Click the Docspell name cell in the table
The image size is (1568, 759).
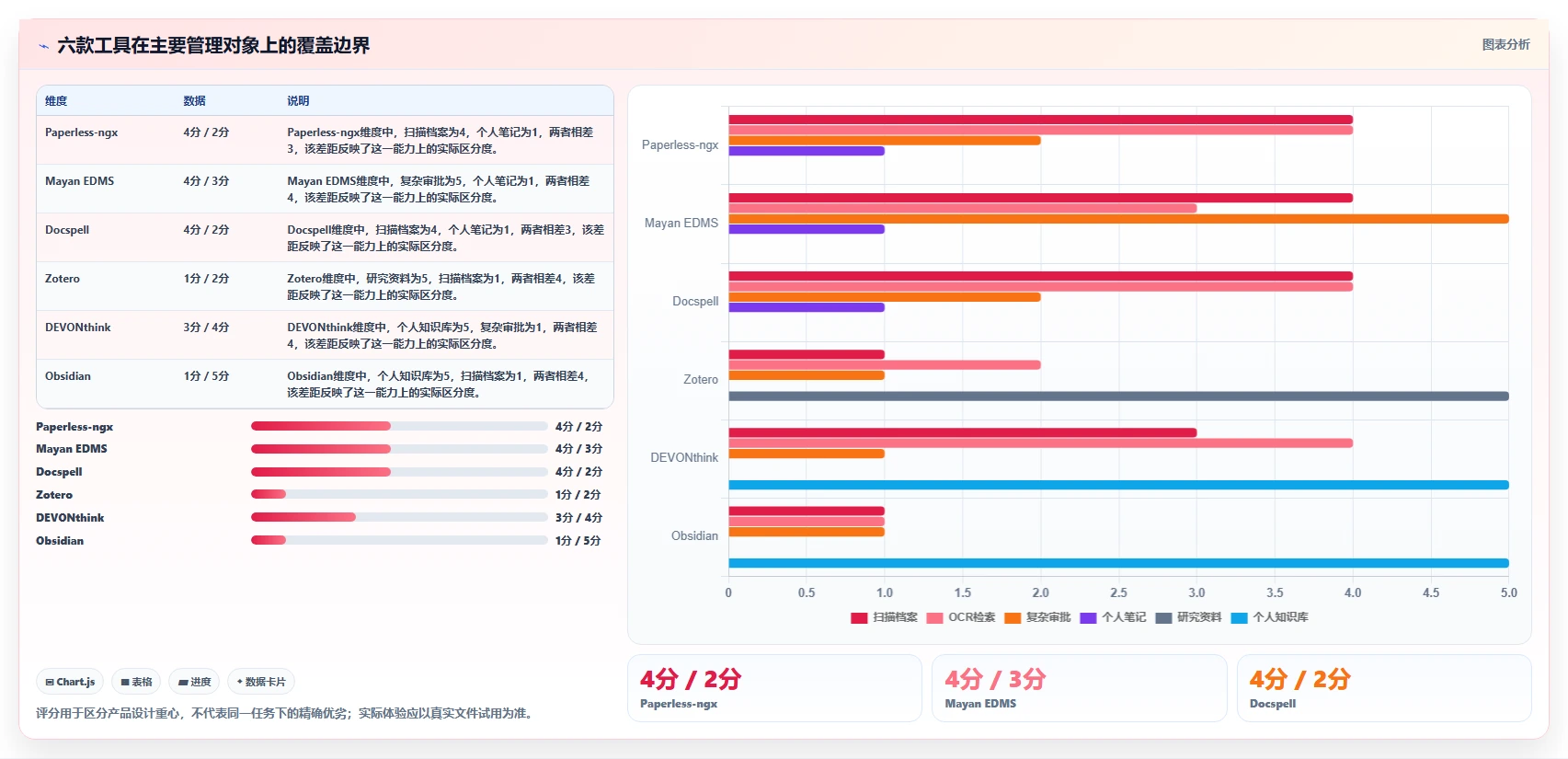coord(67,230)
